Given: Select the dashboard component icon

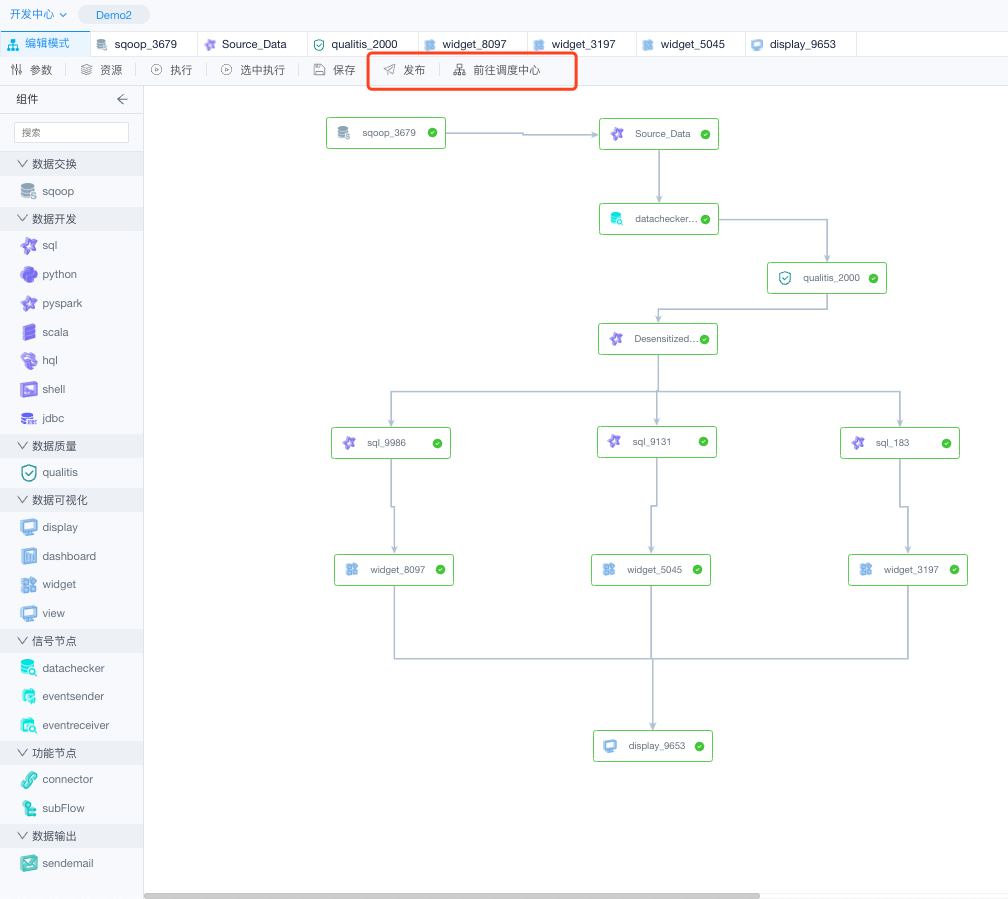Looking at the screenshot, I should click(29, 556).
